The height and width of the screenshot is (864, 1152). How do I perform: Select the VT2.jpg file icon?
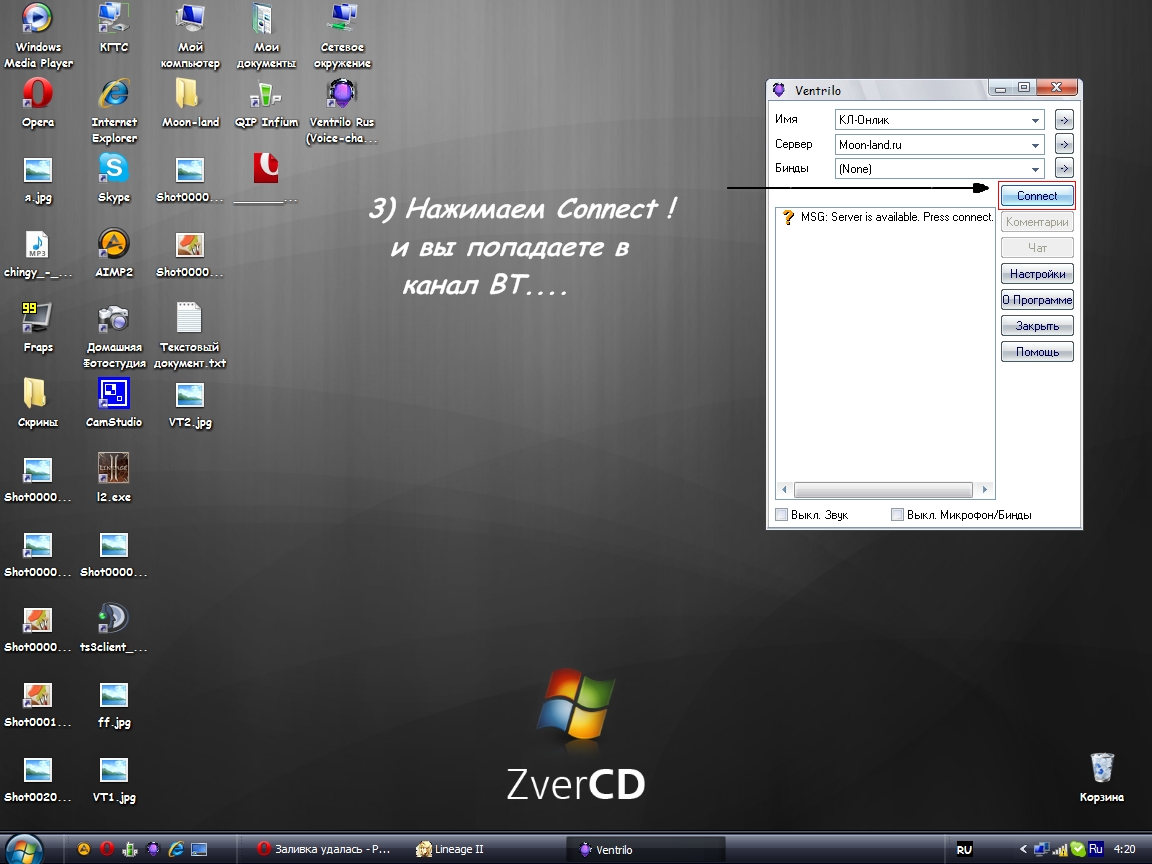(x=190, y=404)
